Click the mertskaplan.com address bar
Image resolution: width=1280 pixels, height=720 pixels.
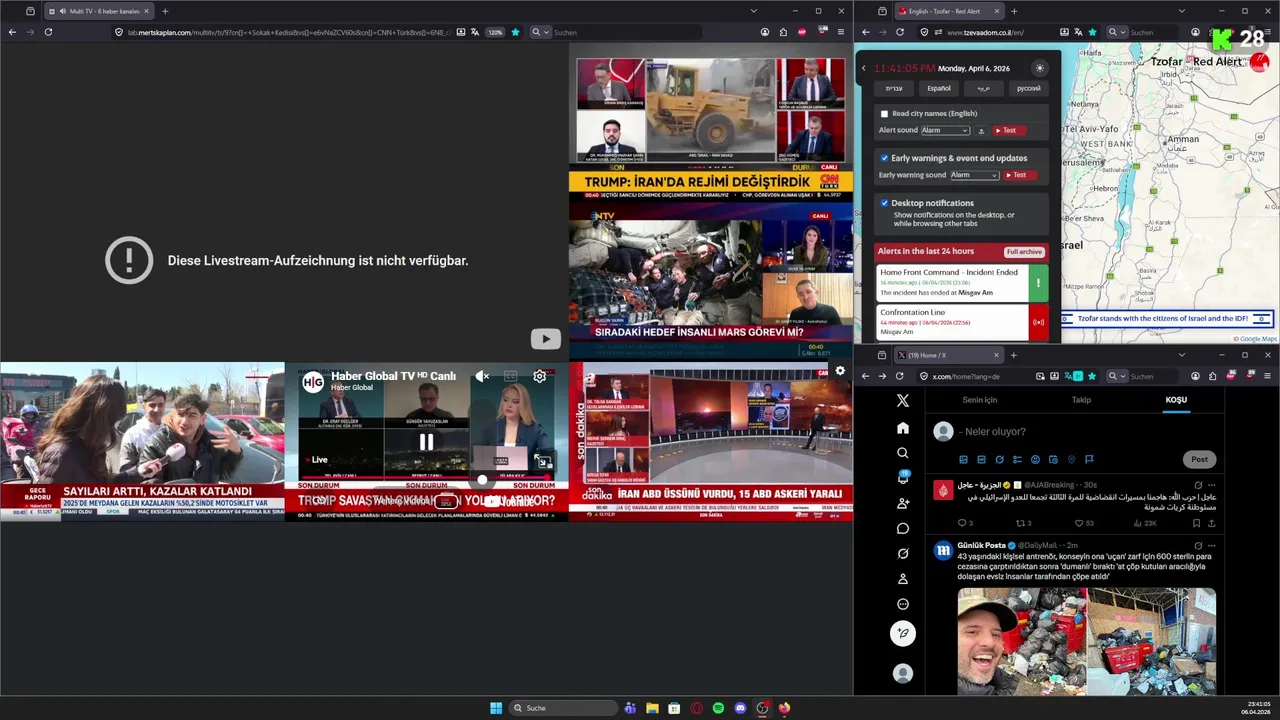[289, 32]
